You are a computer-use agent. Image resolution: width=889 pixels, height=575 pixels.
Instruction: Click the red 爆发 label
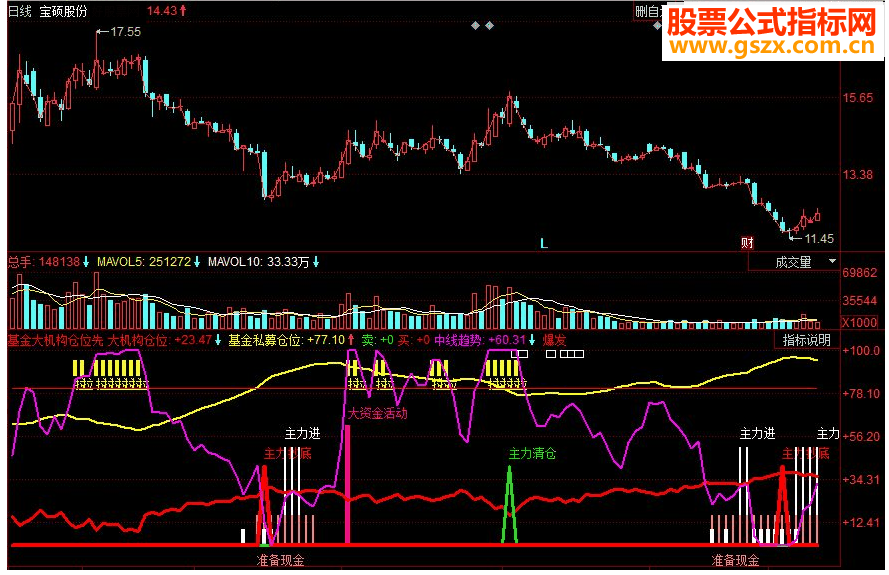pyautogui.click(x=554, y=340)
